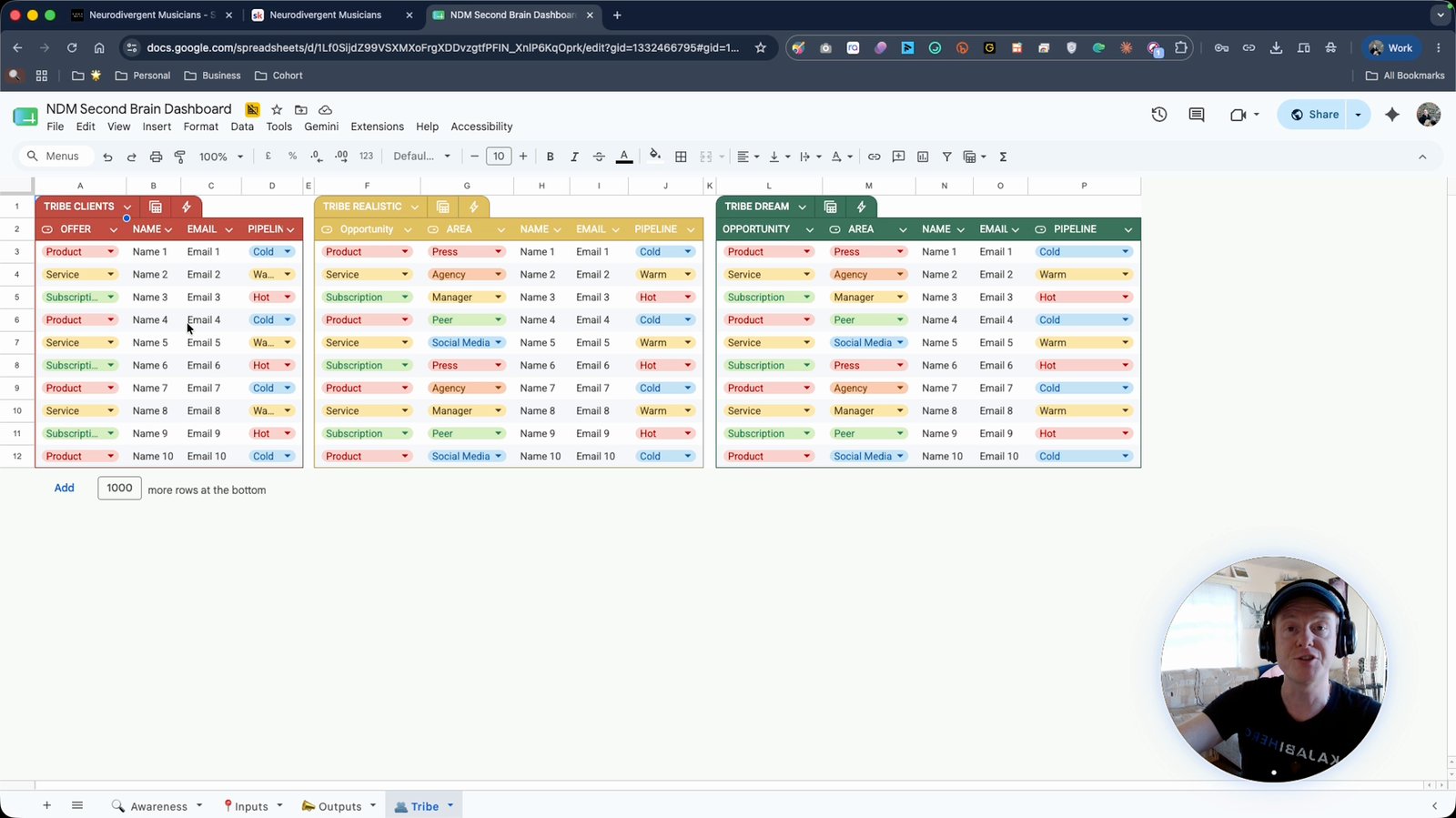This screenshot has height=818, width=1456.
Task: Open the comments panel icon
Action: (x=1197, y=115)
